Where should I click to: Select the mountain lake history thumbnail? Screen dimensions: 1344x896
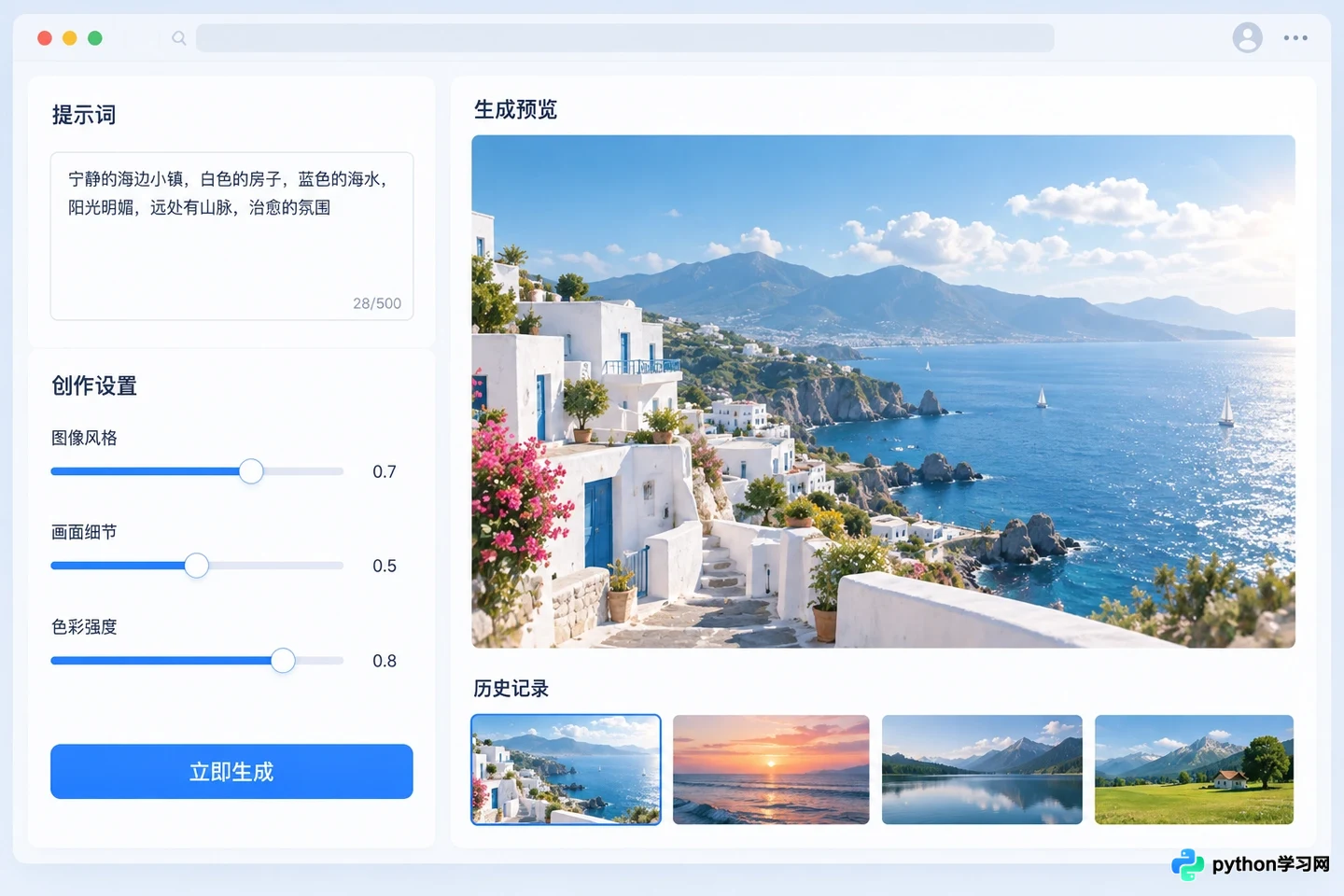pos(982,769)
